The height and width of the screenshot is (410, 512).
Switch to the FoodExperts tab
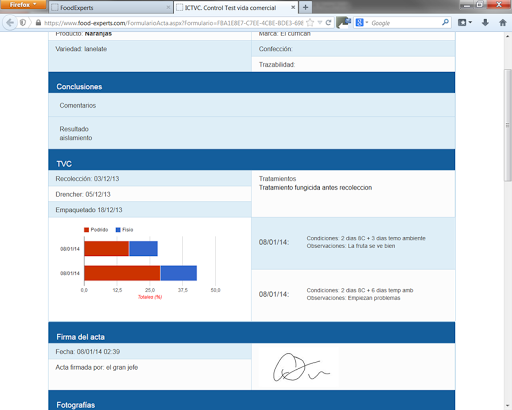[111, 7]
